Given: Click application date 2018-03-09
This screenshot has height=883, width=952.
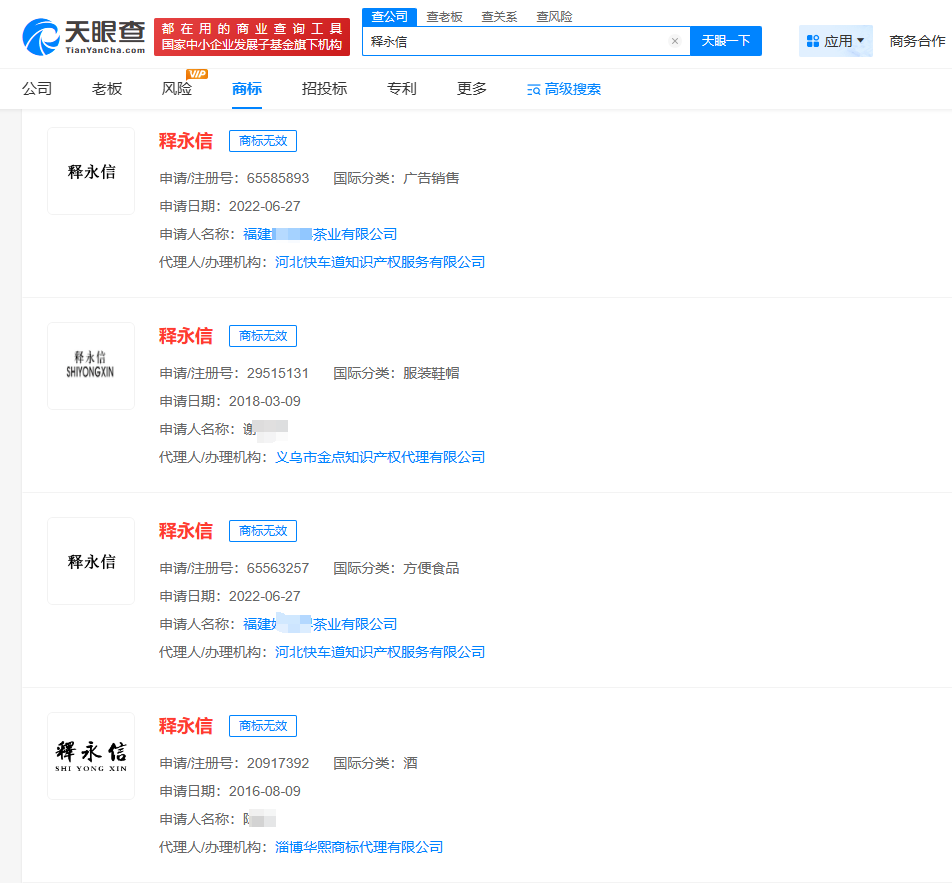Looking at the screenshot, I should (265, 401).
